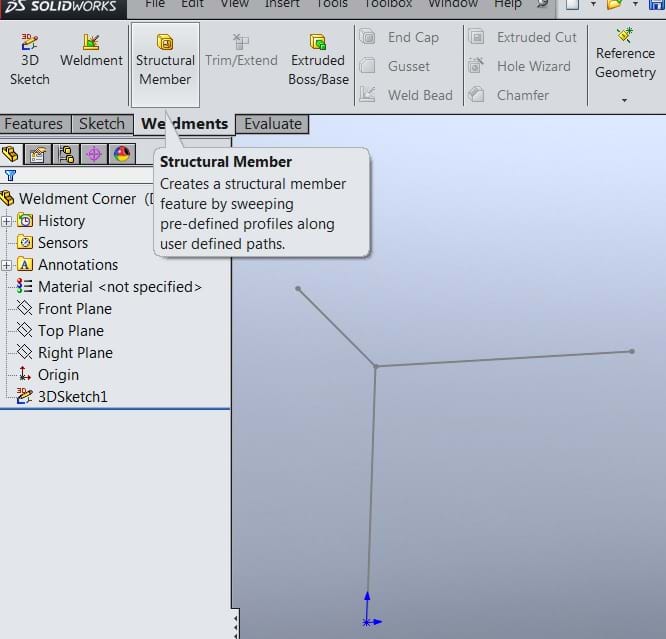Select Extruded Boss/Base tool
Image resolution: width=666 pixels, height=639 pixels.
click(x=318, y=59)
